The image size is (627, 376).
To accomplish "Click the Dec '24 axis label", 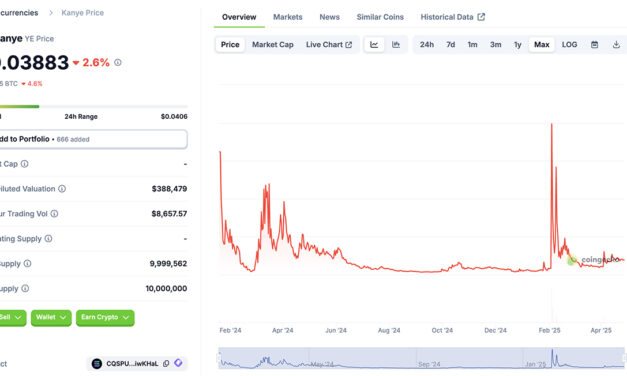I will point(495,330).
